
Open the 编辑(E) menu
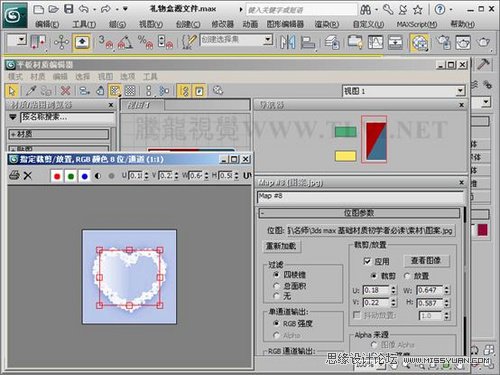tap(47, 24)
